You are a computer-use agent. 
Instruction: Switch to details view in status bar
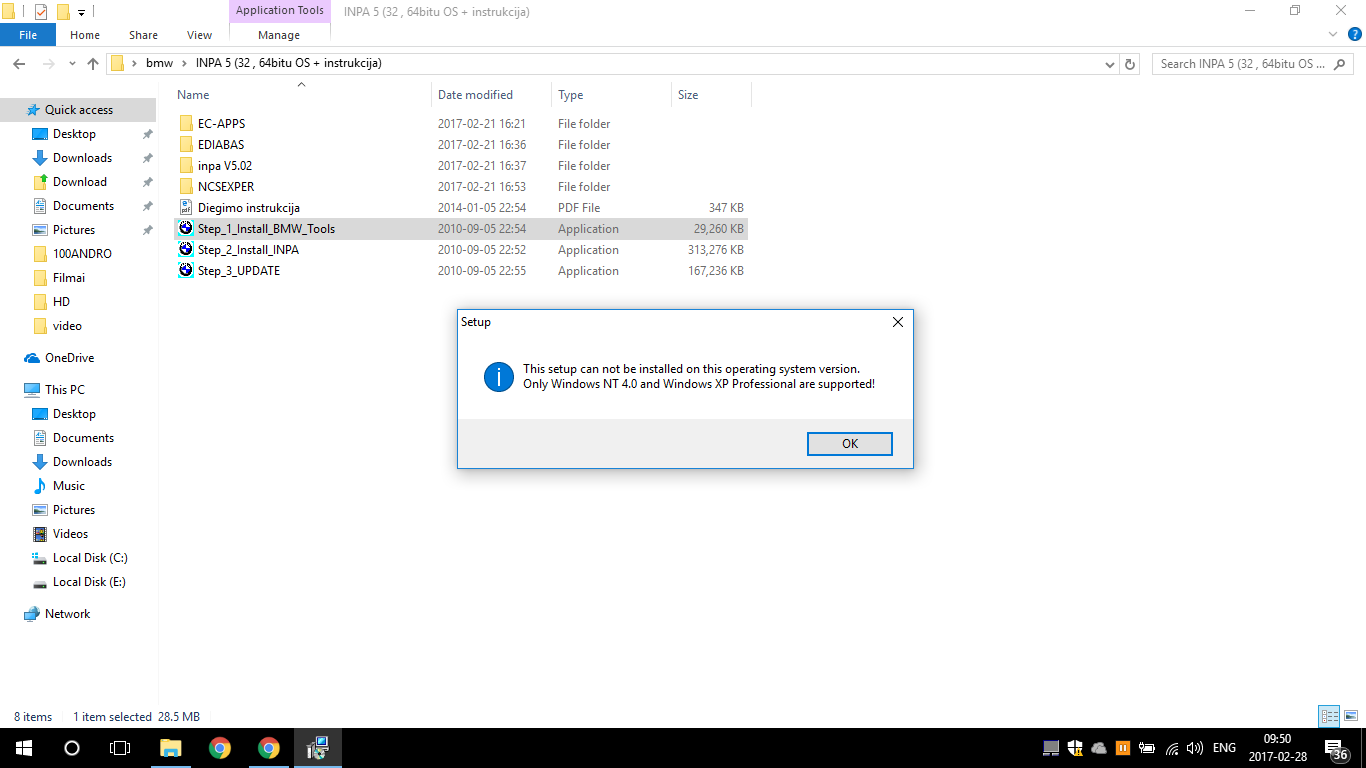pyautogui.click(x=1329, y=716)
